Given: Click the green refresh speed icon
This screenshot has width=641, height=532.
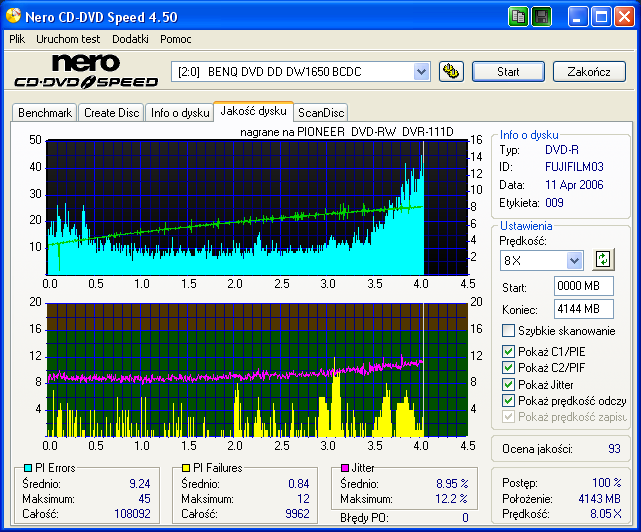Looking at the screenshot, I should tap(603, 260).
